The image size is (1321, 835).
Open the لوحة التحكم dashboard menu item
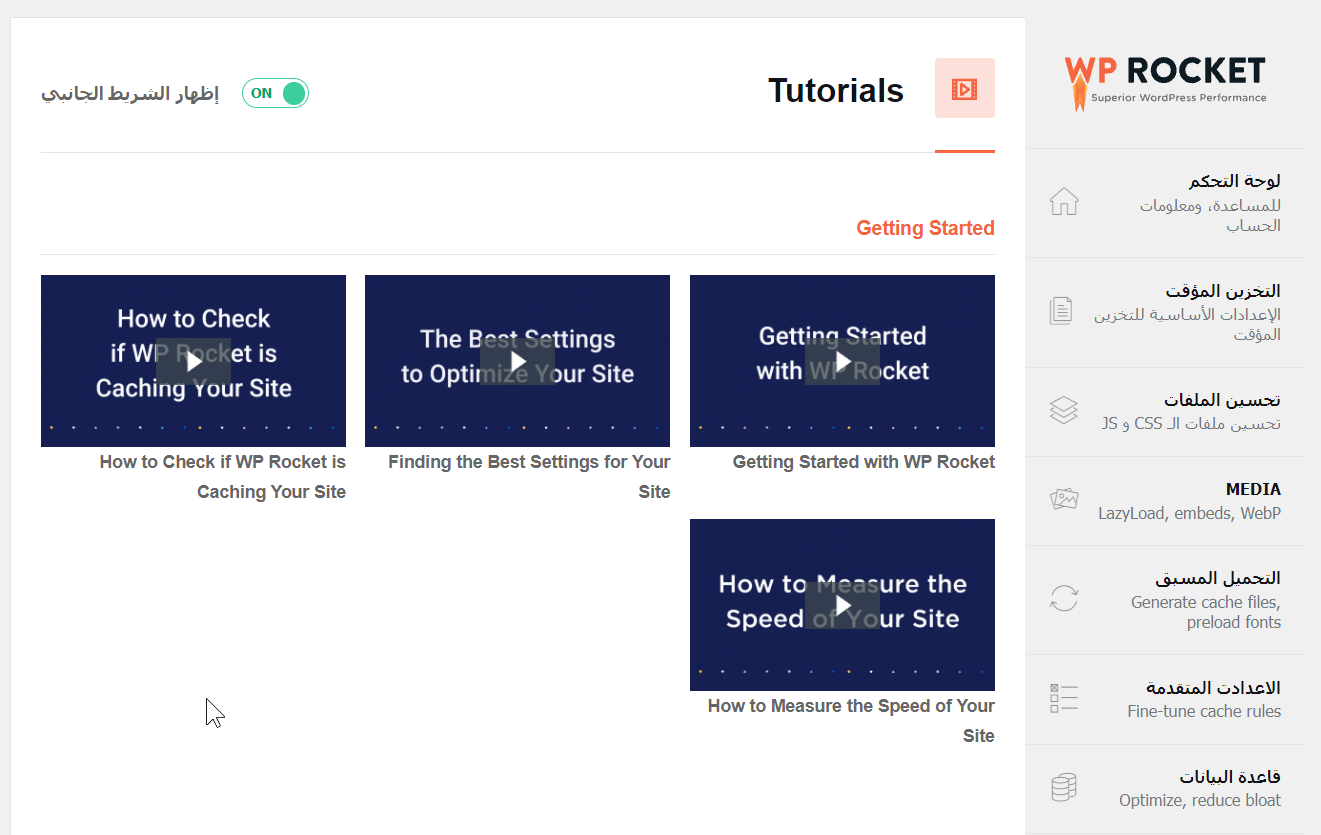point(1166,203)
